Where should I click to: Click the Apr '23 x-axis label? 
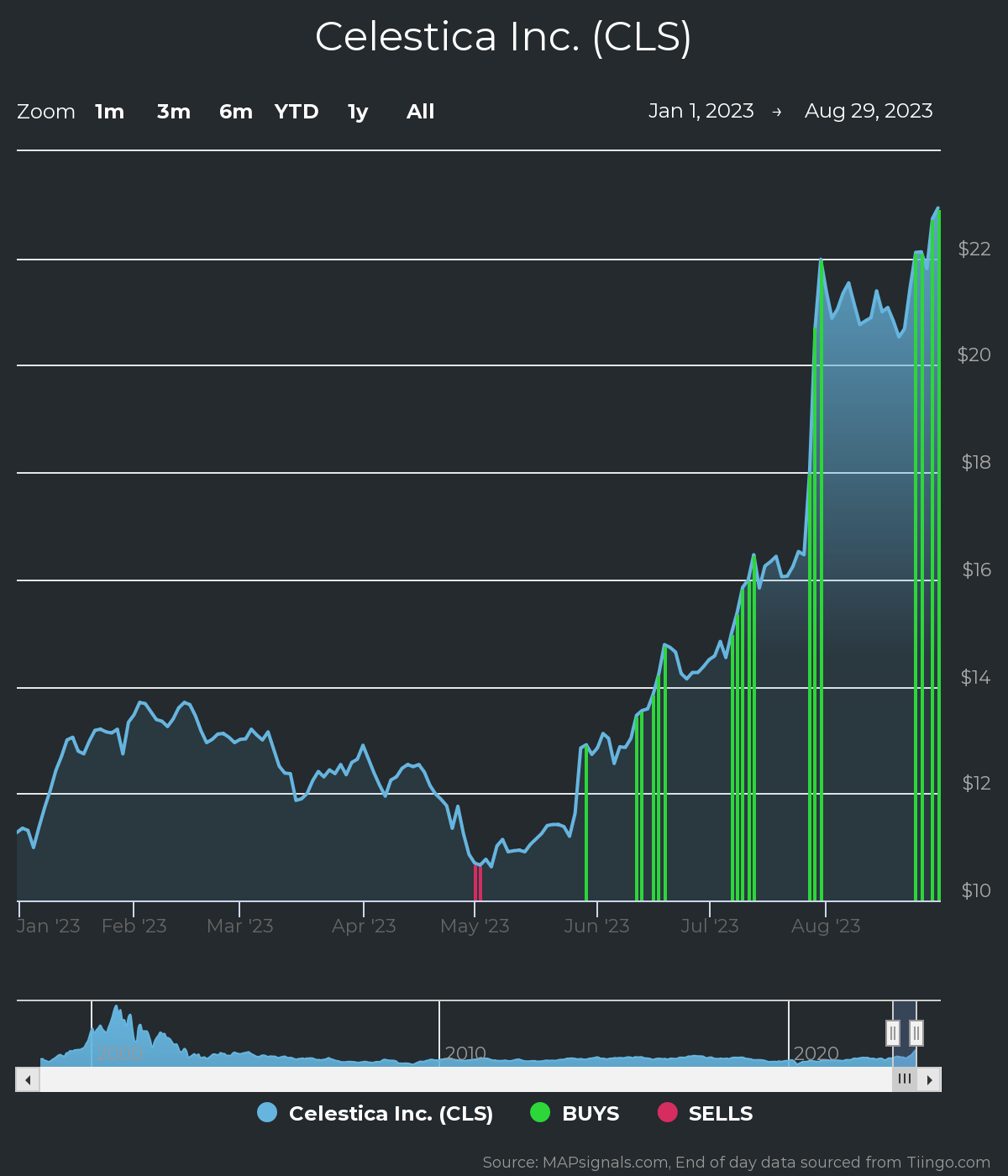[364, 926]
